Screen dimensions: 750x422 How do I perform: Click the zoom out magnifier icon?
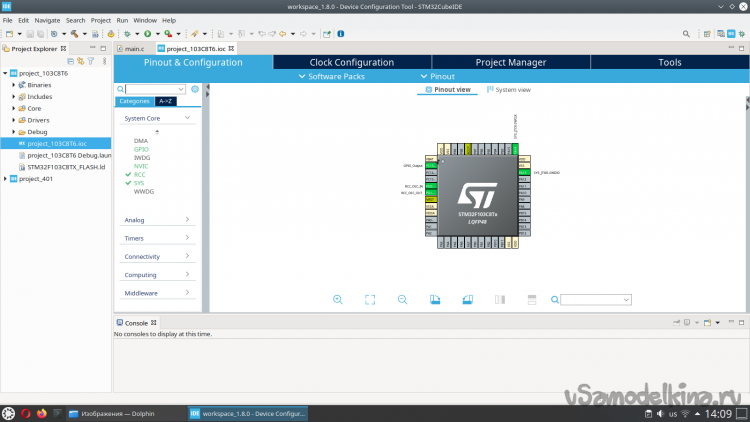click(x=402, y=299)
